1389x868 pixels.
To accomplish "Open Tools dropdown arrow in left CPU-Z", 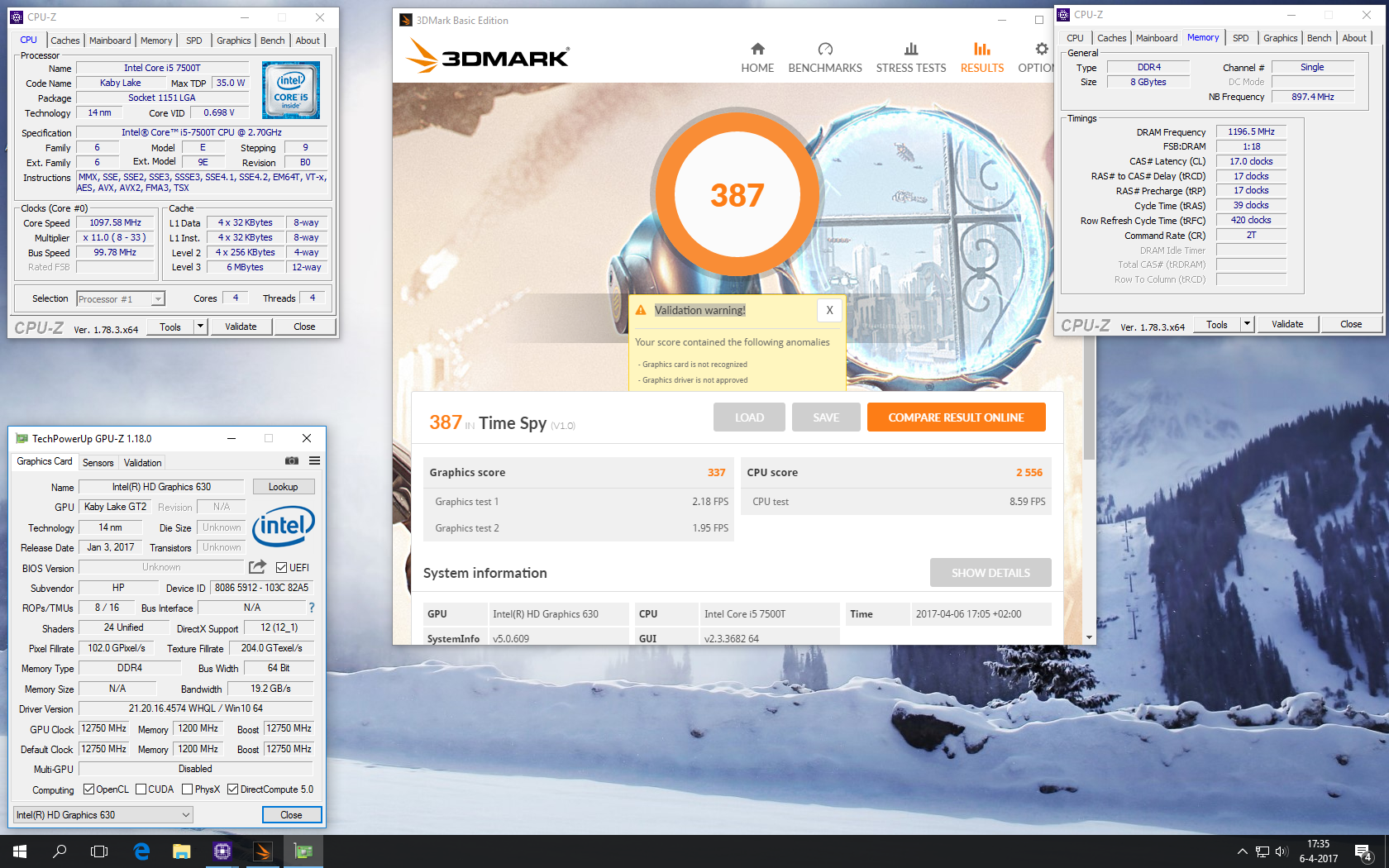I will [x=200, y=327].
